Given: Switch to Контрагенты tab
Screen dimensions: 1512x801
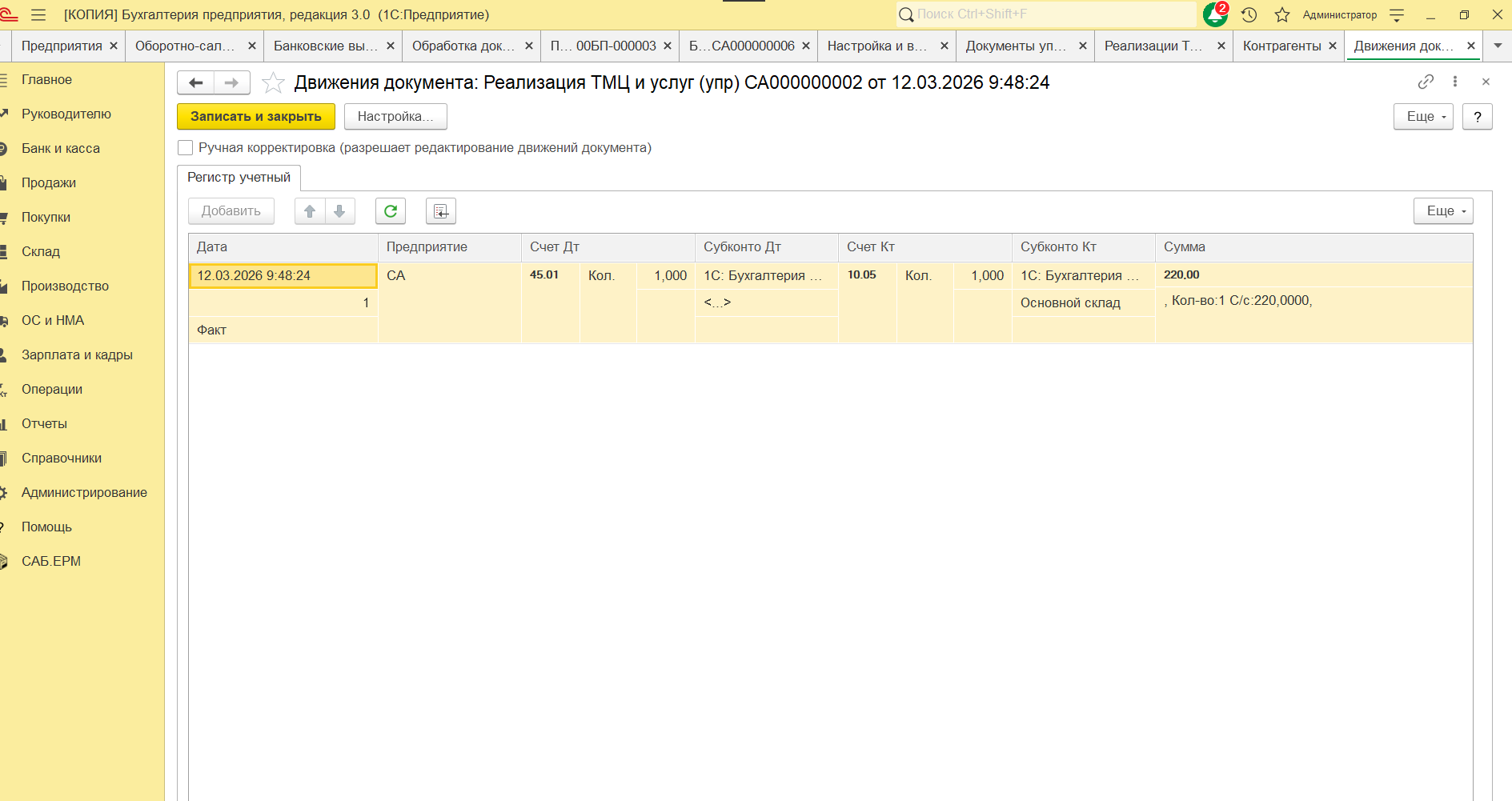Looking at the screenshot, I should pyautogui.click(x=1281, y=46).
